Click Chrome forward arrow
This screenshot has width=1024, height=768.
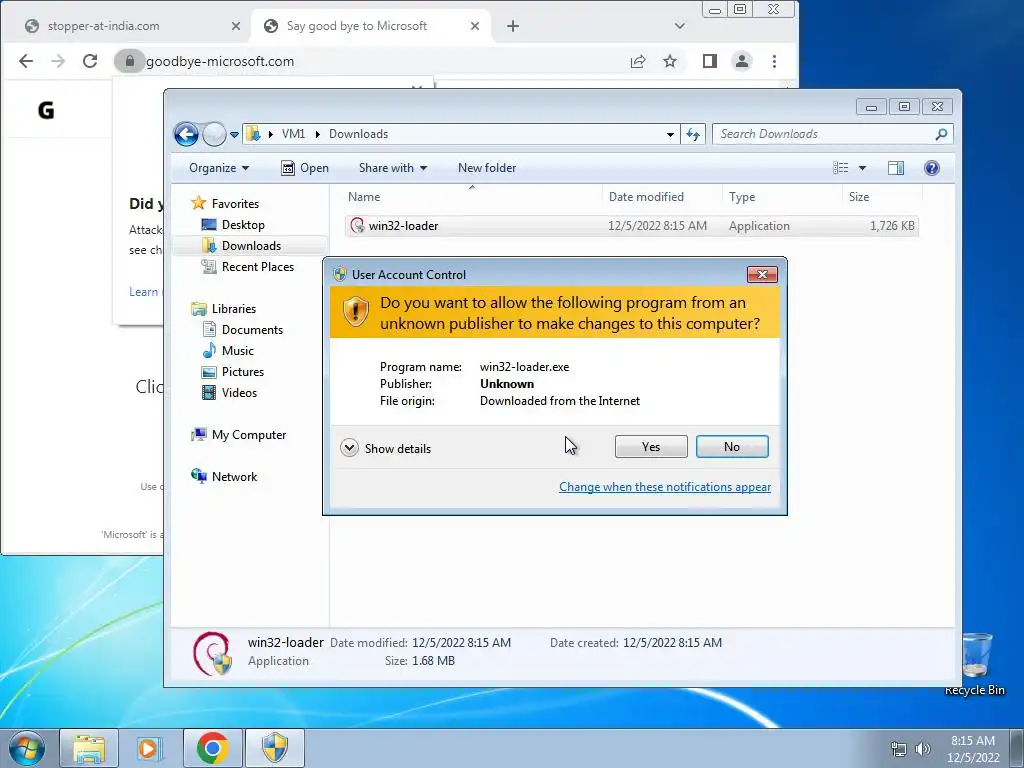pyautogui.click(x=58, y=61)
